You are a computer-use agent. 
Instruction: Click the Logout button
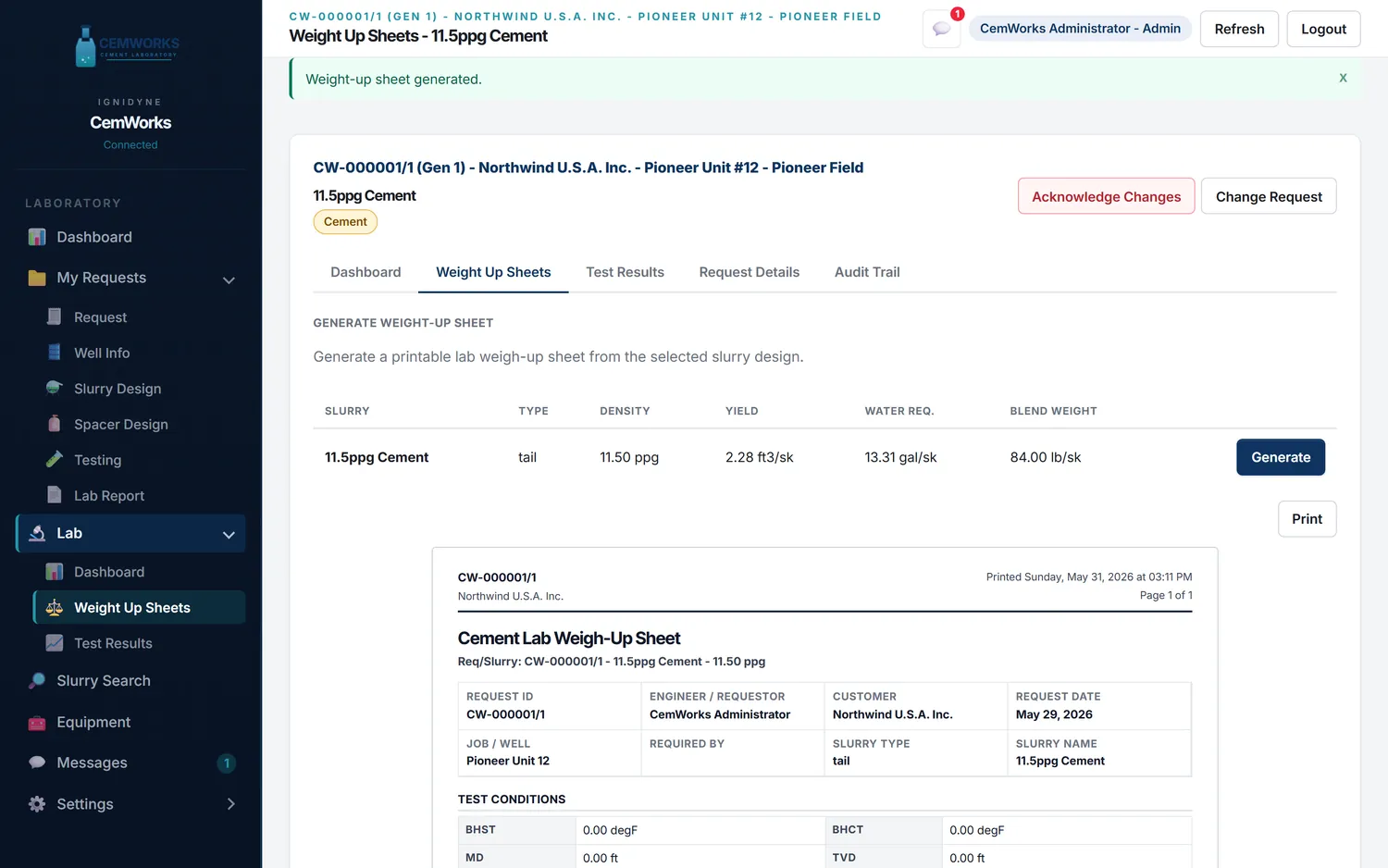click(1323, 29)
